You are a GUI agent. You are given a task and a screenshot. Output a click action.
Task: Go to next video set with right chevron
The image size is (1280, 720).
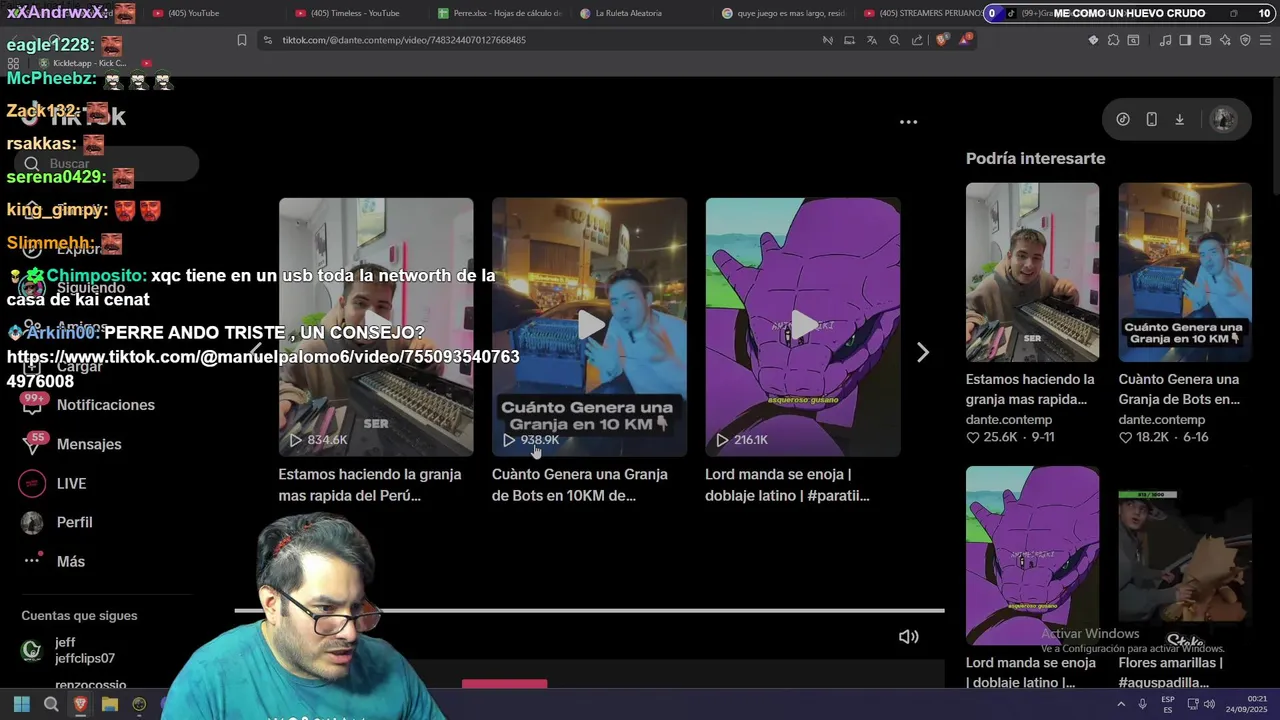coord(923,352)
